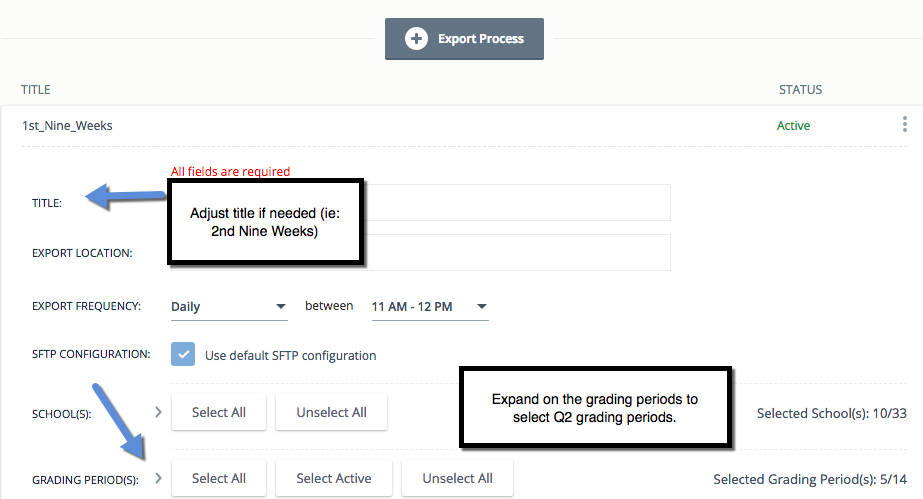The image size is (923, 499).
Task: Click the Active status label
Action: tap(793, 126)
